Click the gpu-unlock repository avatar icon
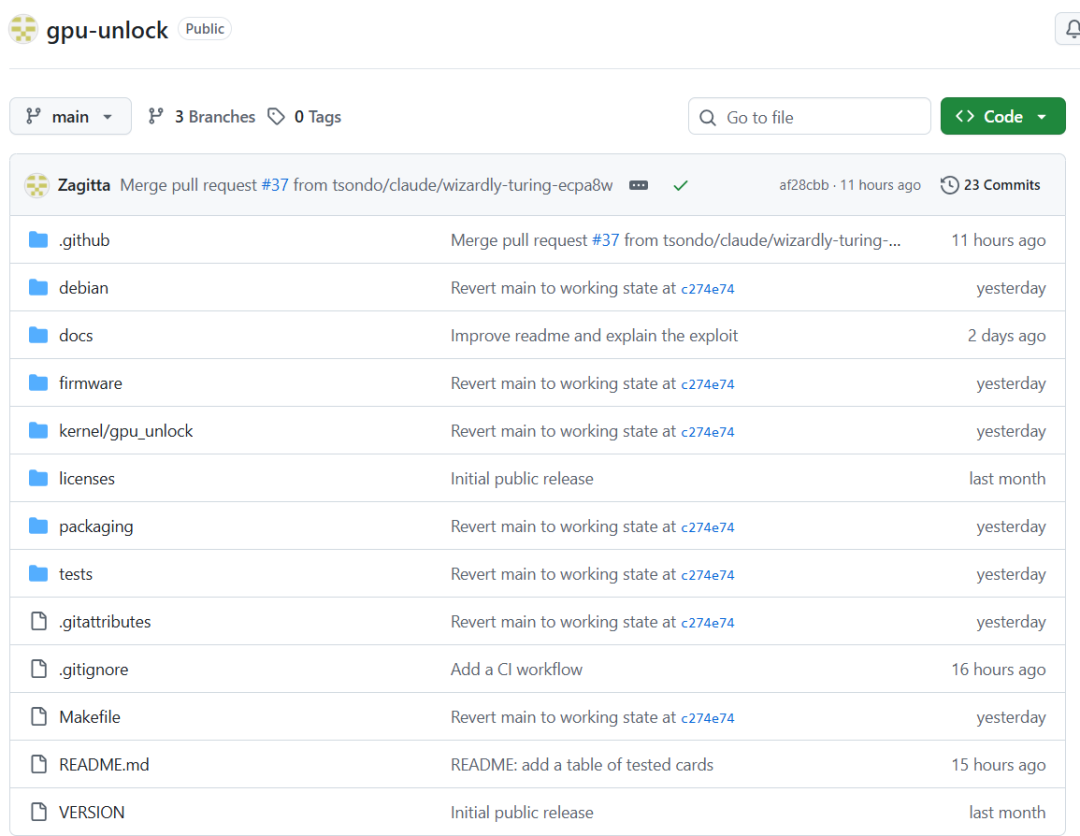Image resolution: width=1080 pixels, height=836 pixels. tap(23, 29)
